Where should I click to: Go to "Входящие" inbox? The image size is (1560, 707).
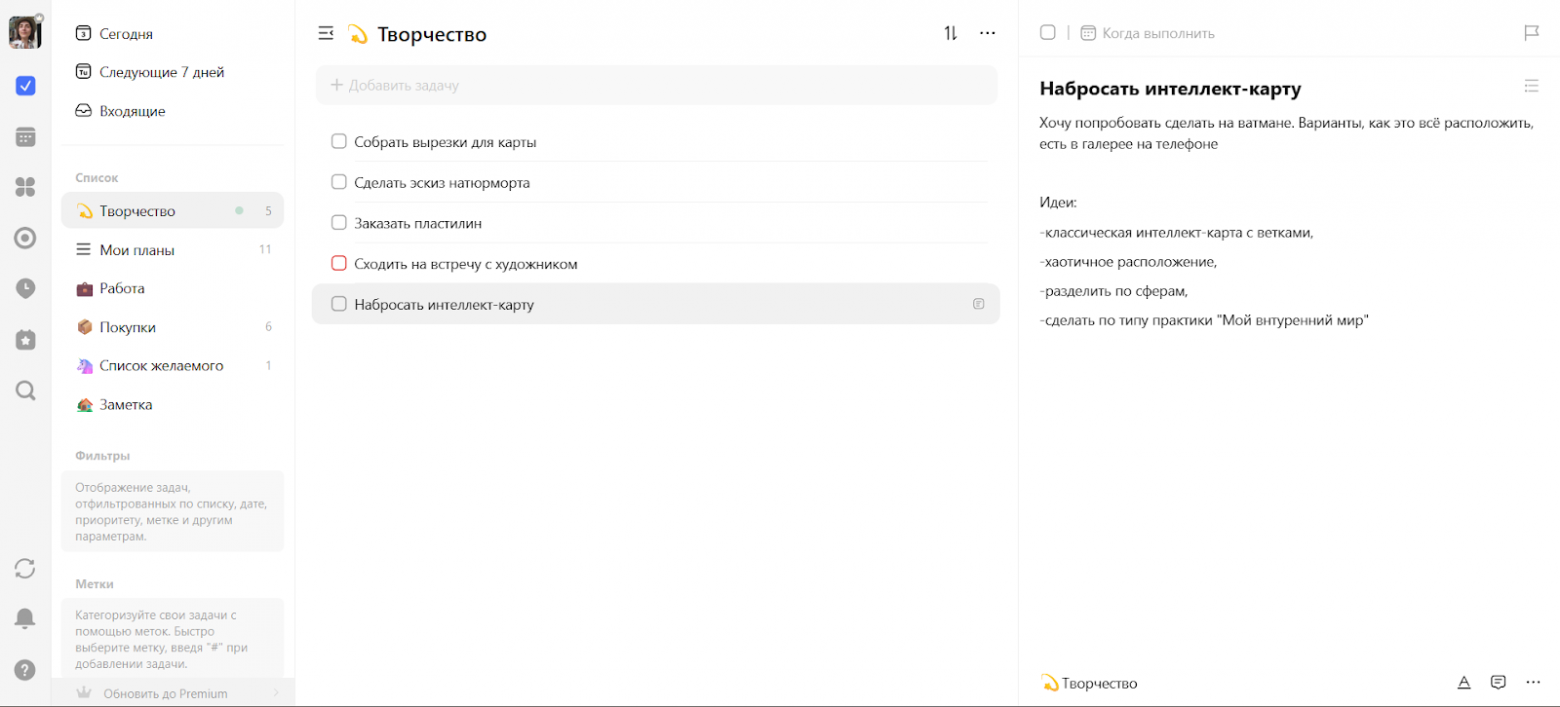pyautogui.click(x=132, y=111)
